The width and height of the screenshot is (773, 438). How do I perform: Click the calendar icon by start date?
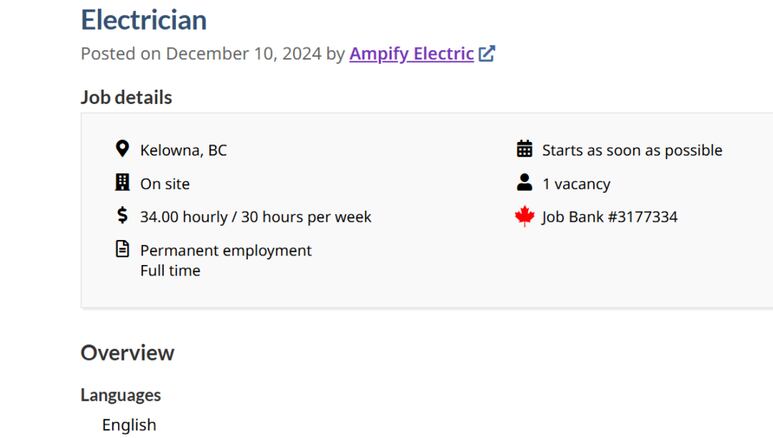pyautogui.click(x=525, y=149)
